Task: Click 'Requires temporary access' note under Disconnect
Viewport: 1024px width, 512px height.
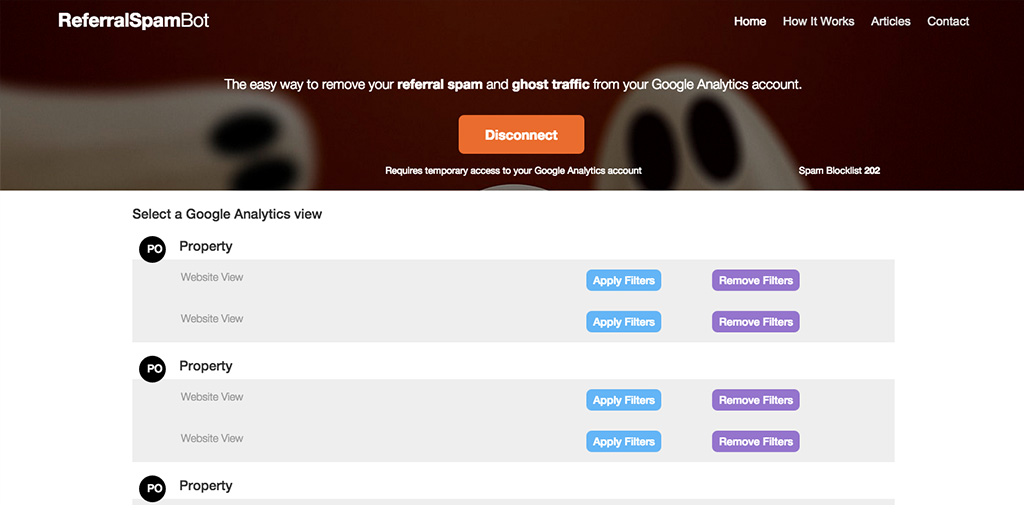Action: coord(513,170)
